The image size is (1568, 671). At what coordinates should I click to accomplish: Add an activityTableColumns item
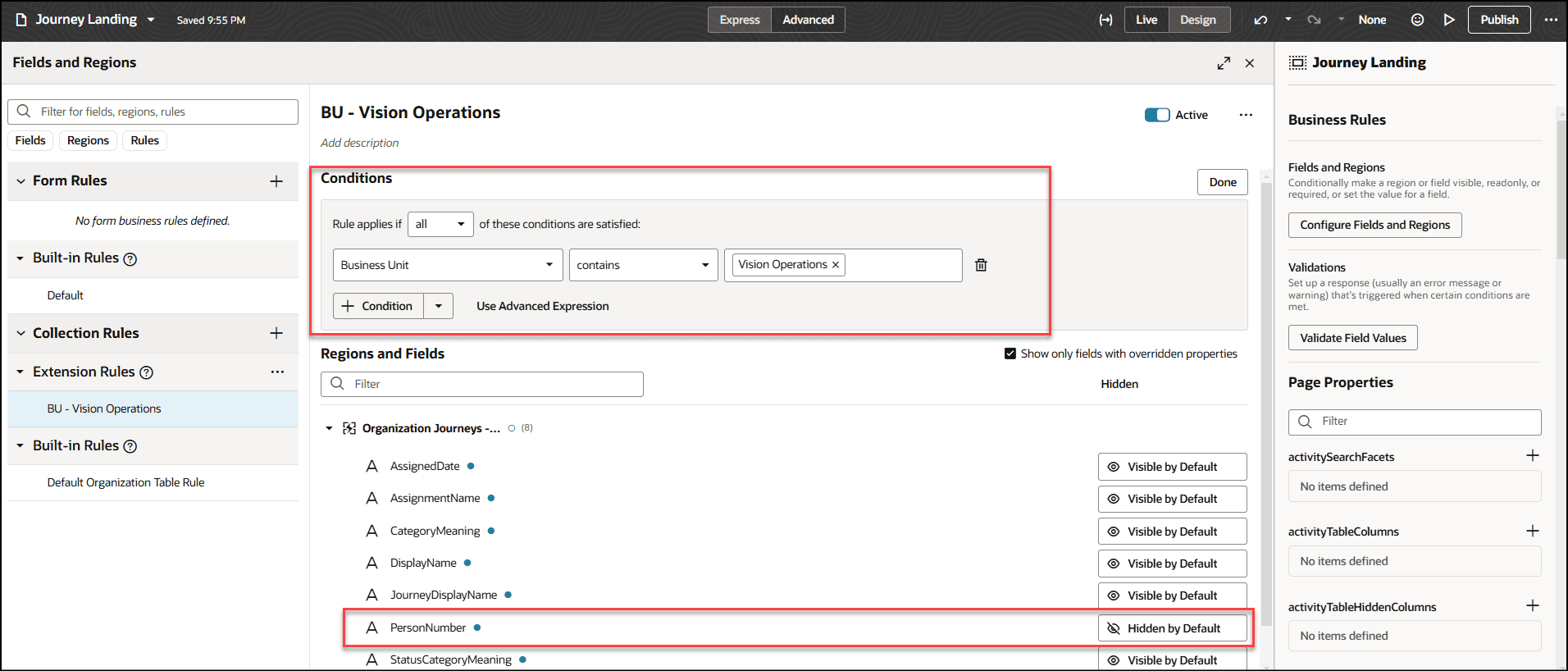[x=1532, y=531]
